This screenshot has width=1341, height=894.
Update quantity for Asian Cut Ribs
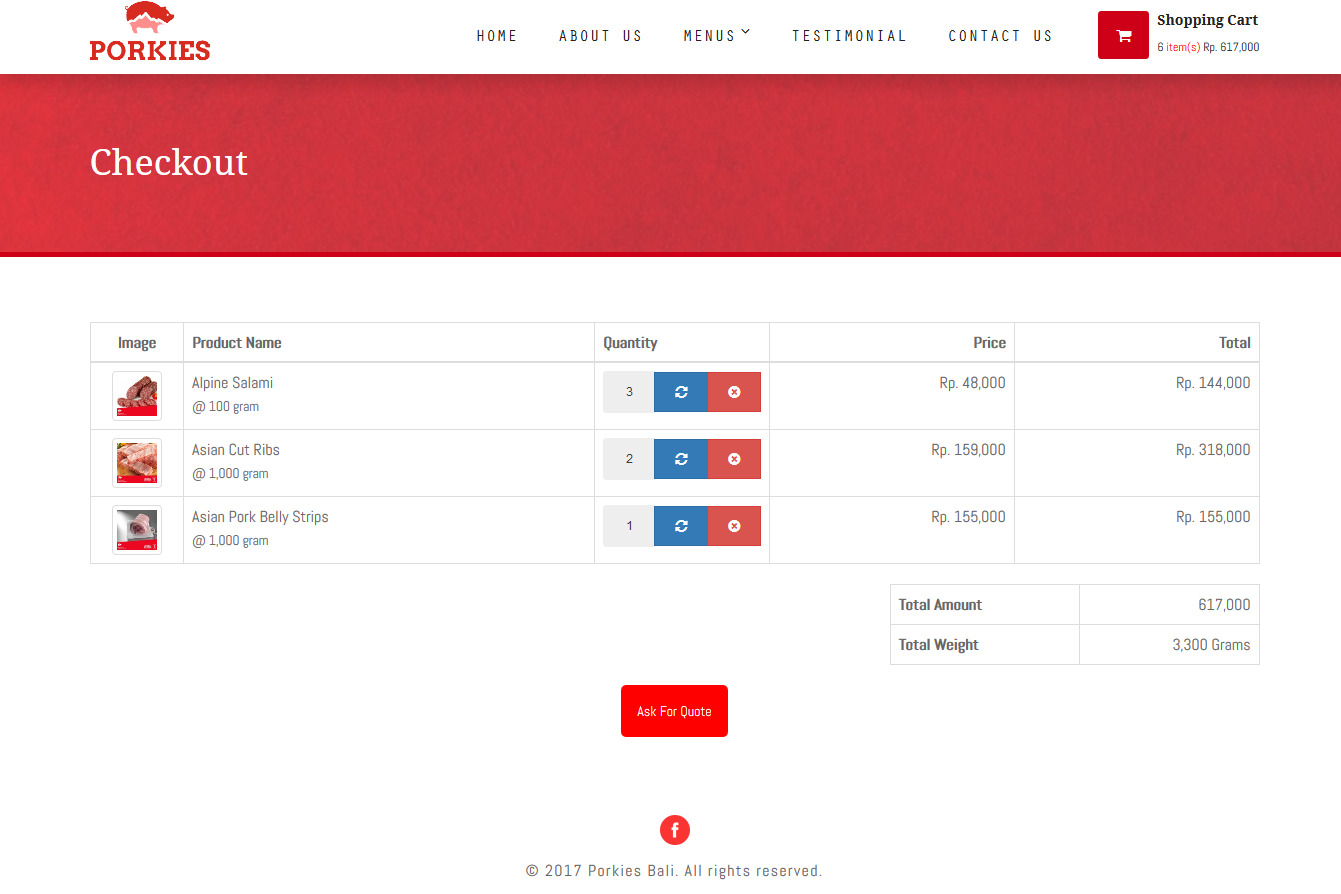coord(681,459)
